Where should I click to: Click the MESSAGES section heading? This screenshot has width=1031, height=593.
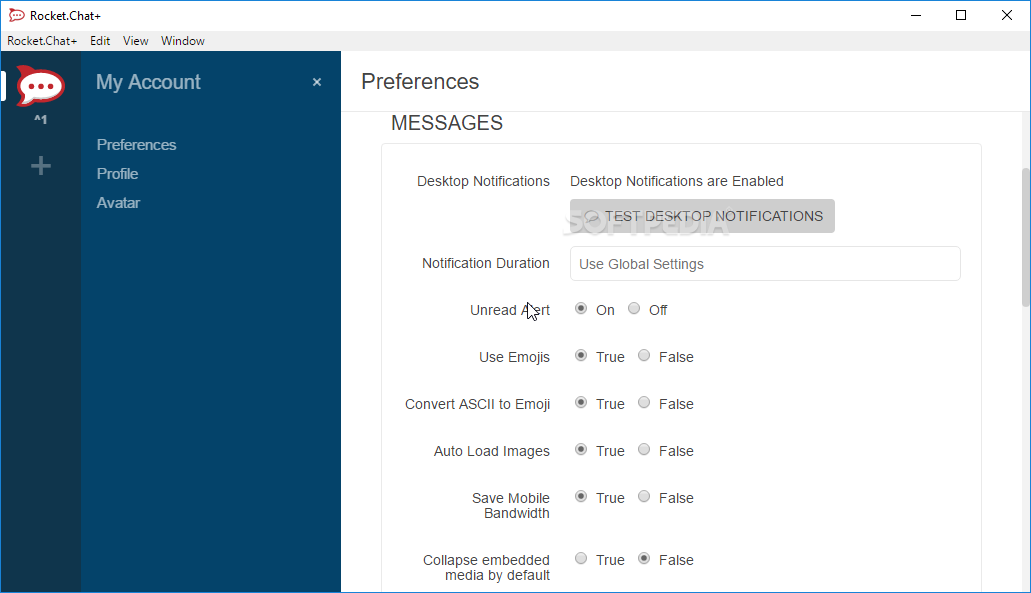(447, 123)
